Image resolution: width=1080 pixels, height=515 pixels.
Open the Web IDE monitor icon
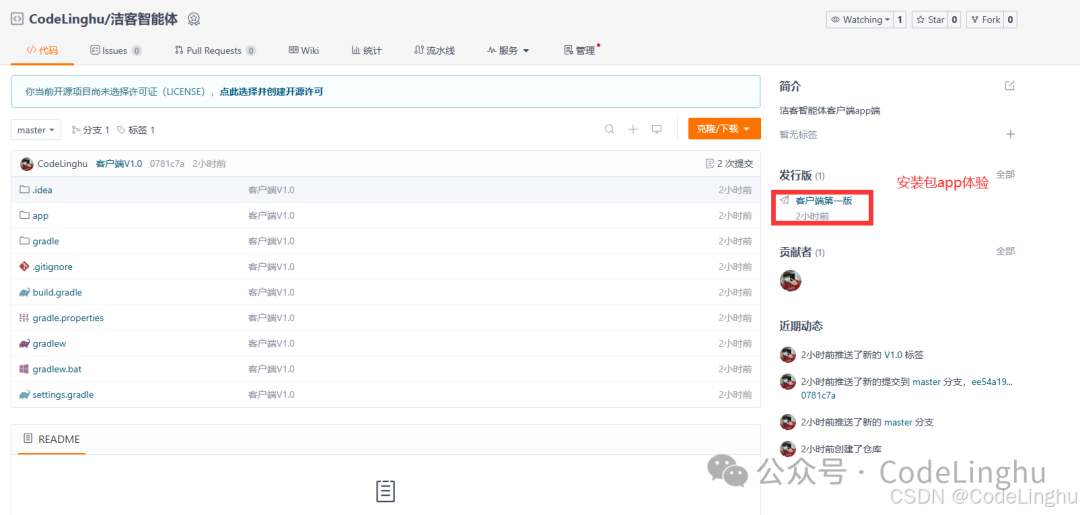click(x=657, y=129)
